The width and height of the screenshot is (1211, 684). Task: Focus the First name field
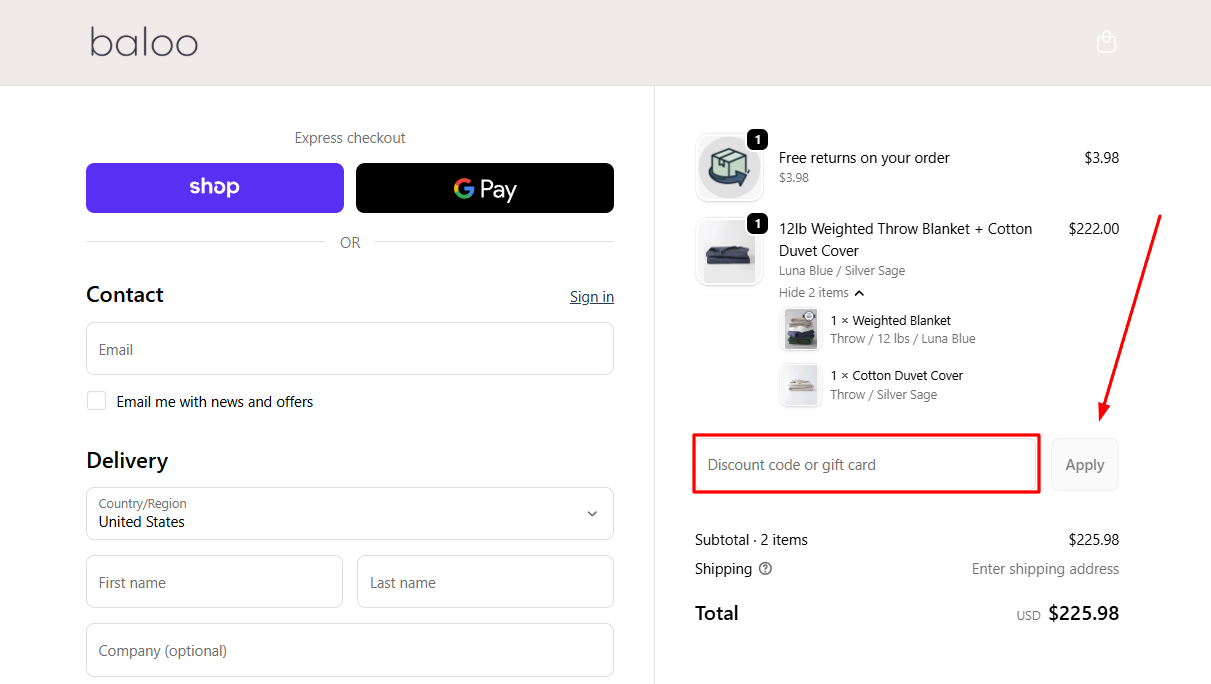pyautogui.click(x=214, y=582)
